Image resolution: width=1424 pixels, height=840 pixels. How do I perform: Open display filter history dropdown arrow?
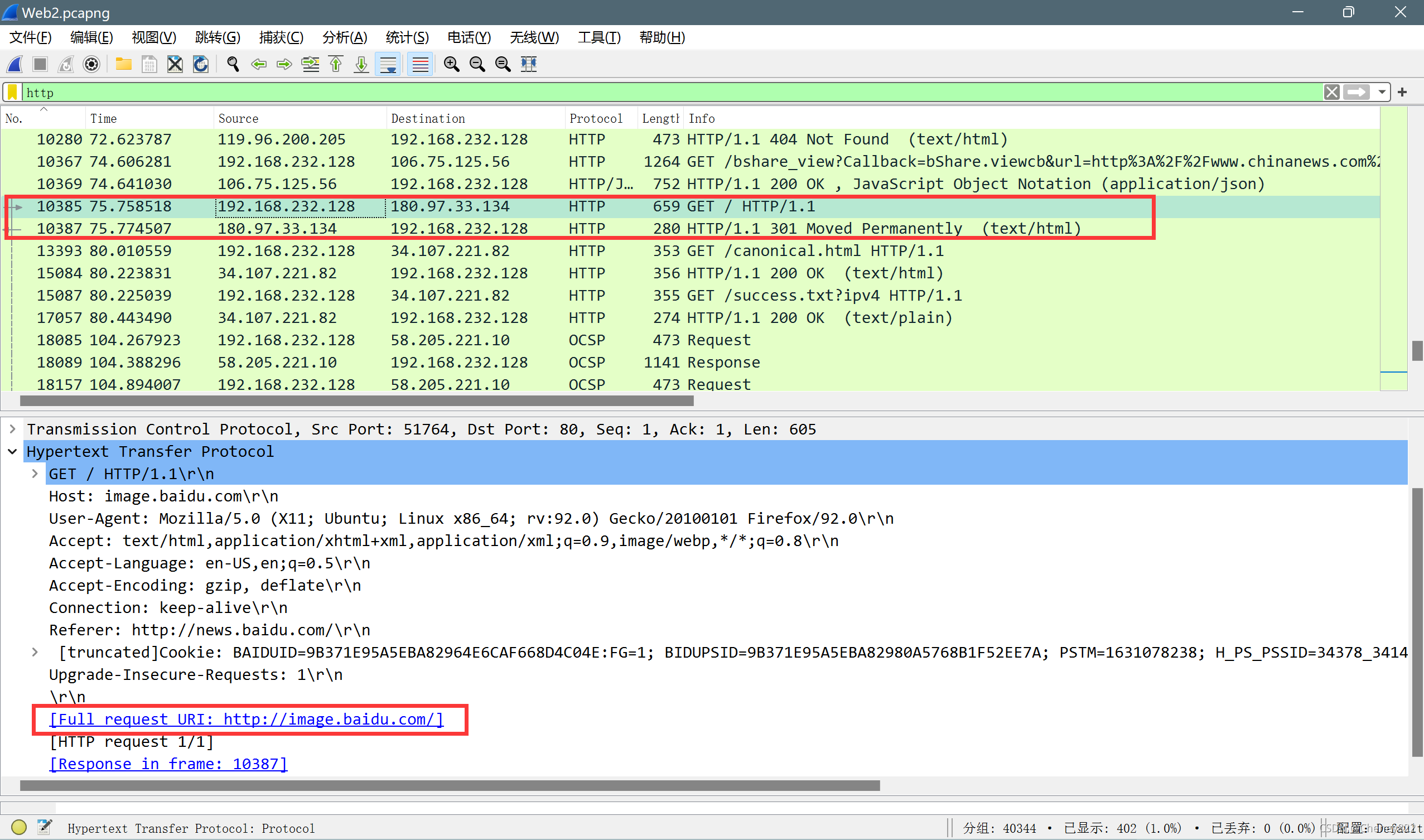1382,92
